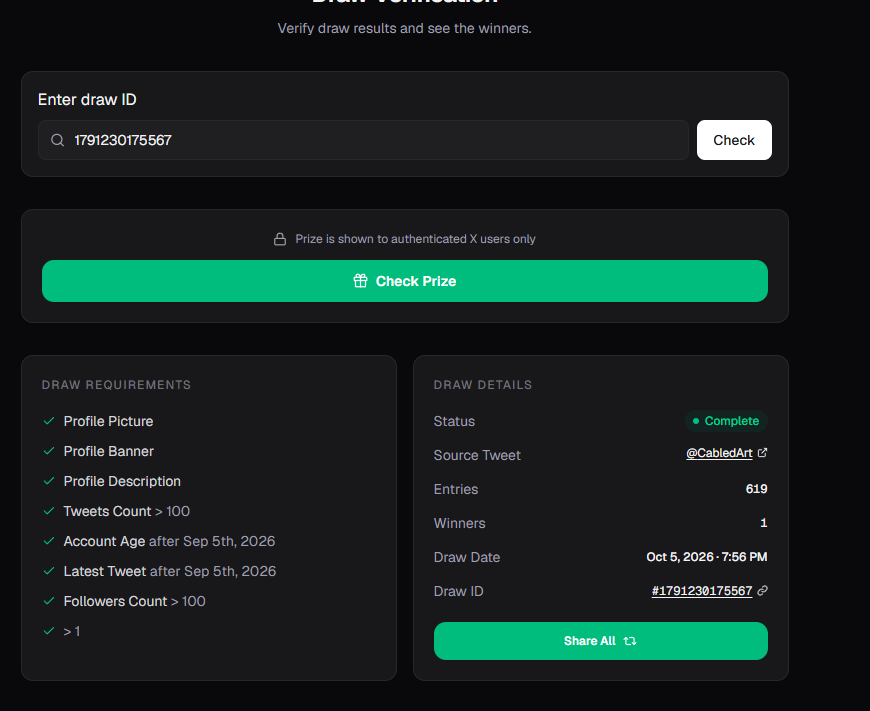Click the 'Profile Banner' requirement text
The width and height of the screenshot is (870, 711).
pyautogui.click(x=109, y=451)
